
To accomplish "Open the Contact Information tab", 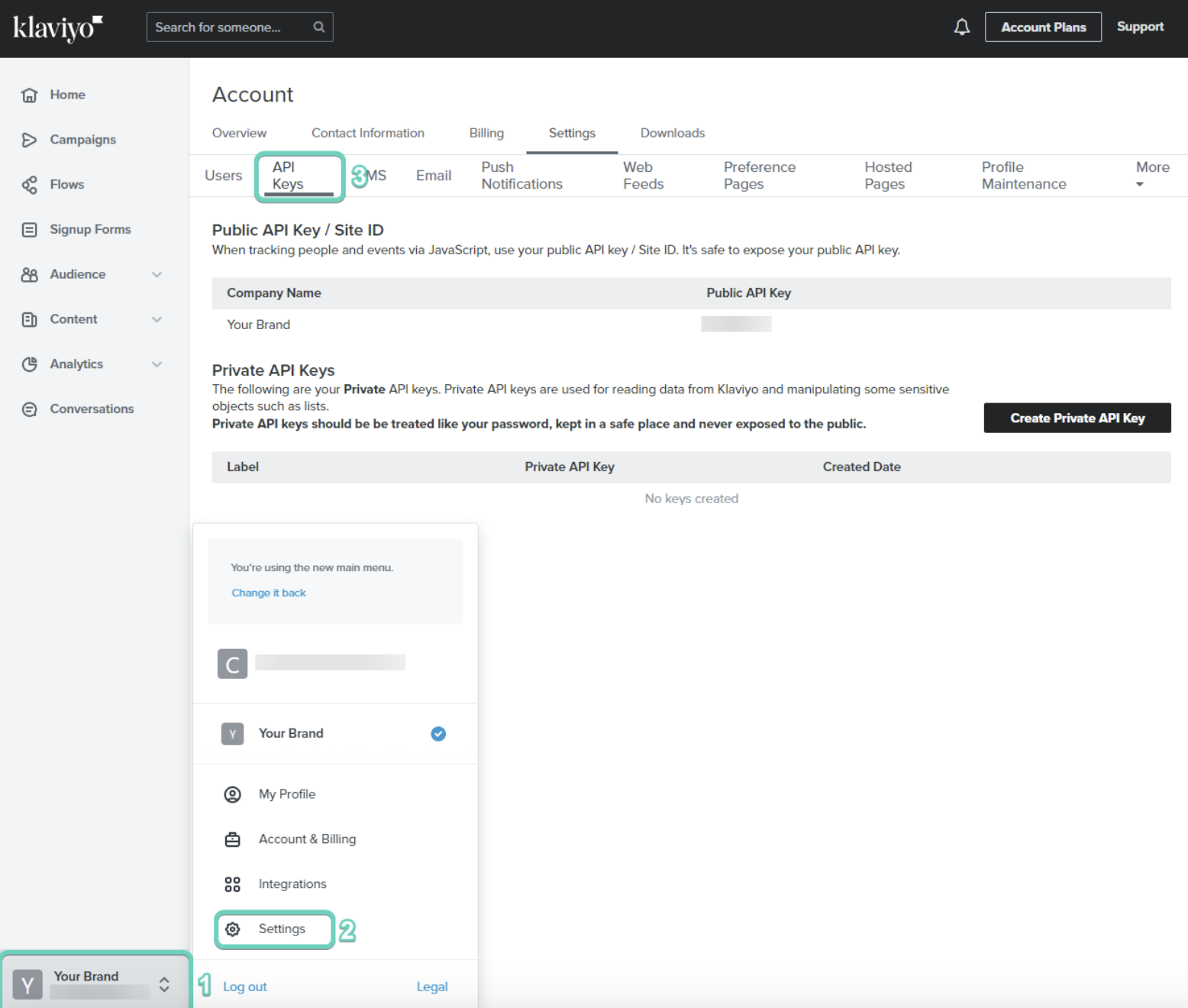I will click(368, 133).
